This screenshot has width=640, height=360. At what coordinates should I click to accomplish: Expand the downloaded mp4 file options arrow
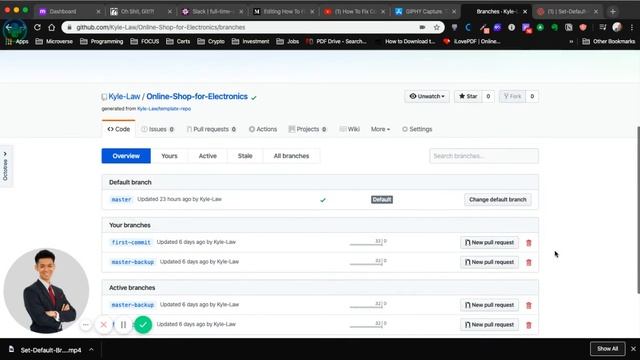tap(91, 350)
